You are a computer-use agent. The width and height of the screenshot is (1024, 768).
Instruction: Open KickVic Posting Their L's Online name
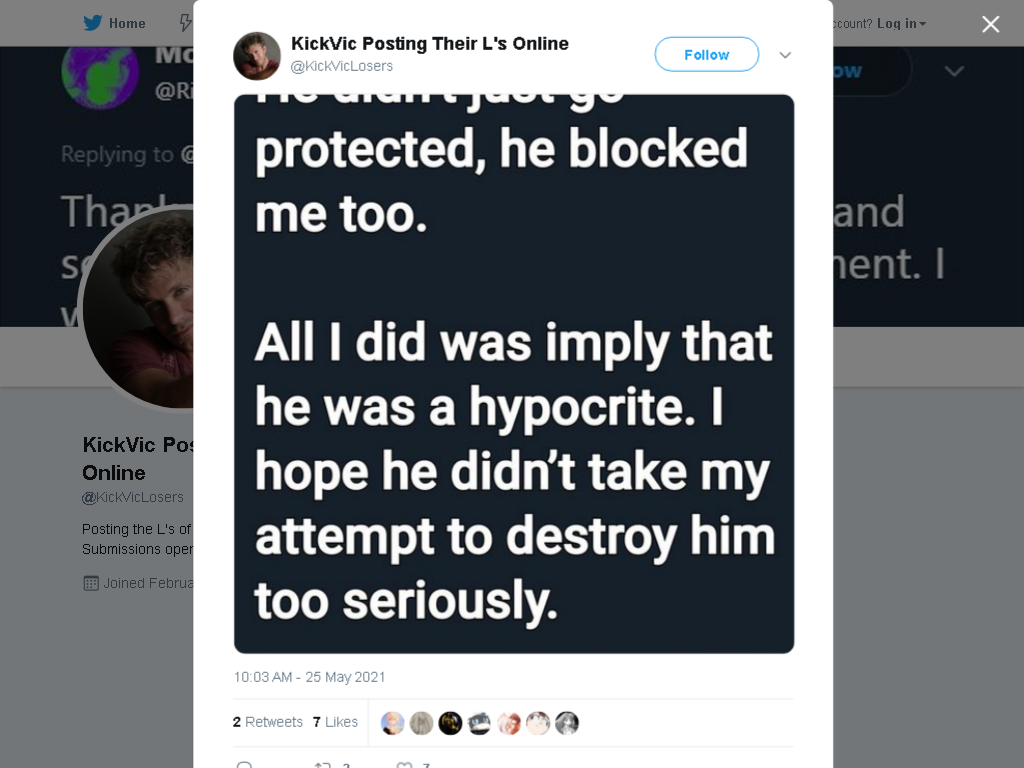click(x=430, y=44)
